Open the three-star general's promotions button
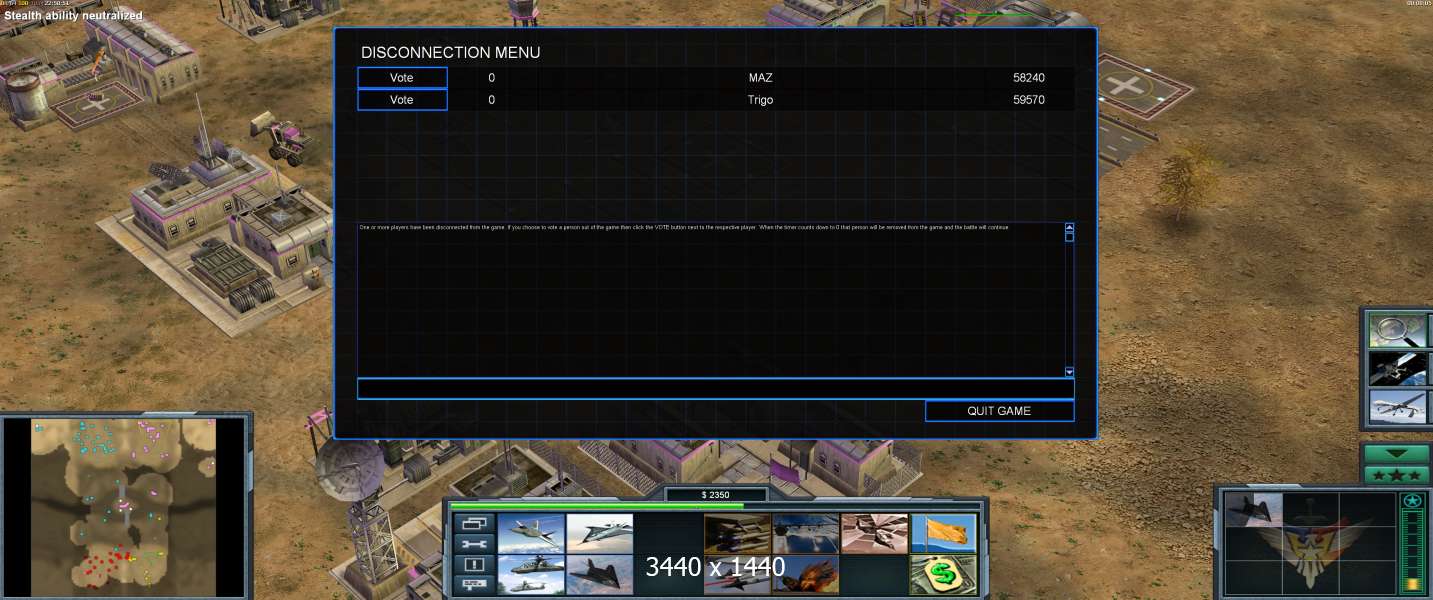 click(x=1397, y=474)
